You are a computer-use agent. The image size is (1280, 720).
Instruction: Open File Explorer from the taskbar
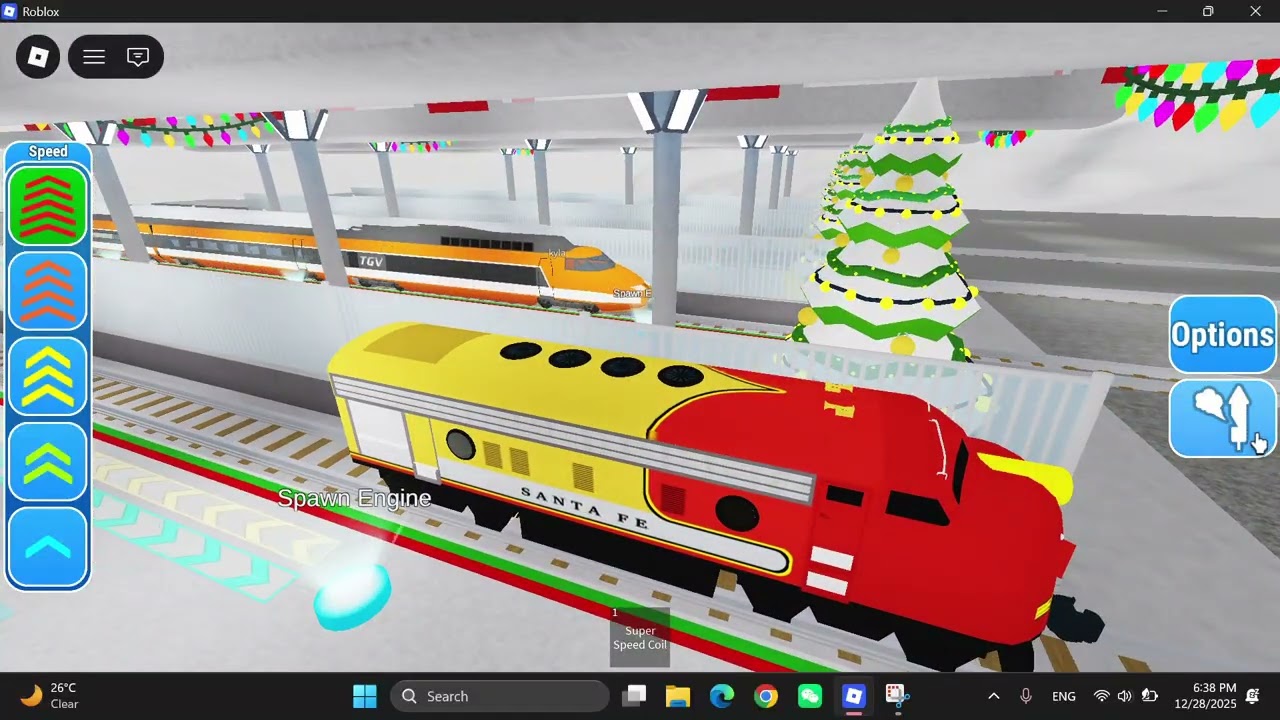point(678,696)
